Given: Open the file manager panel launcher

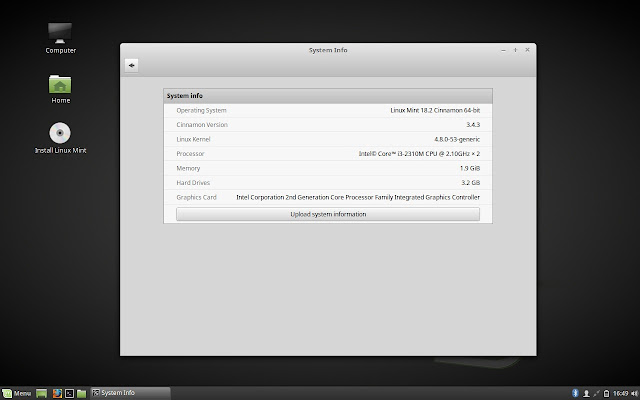Looking at the screenshot, I should pyautogui.click(x=82, y=393).
